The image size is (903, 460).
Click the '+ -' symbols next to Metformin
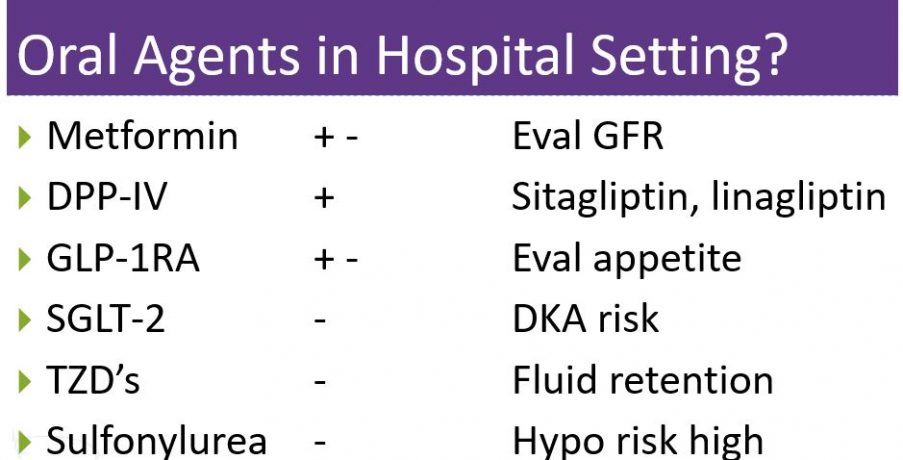[335, 137]
